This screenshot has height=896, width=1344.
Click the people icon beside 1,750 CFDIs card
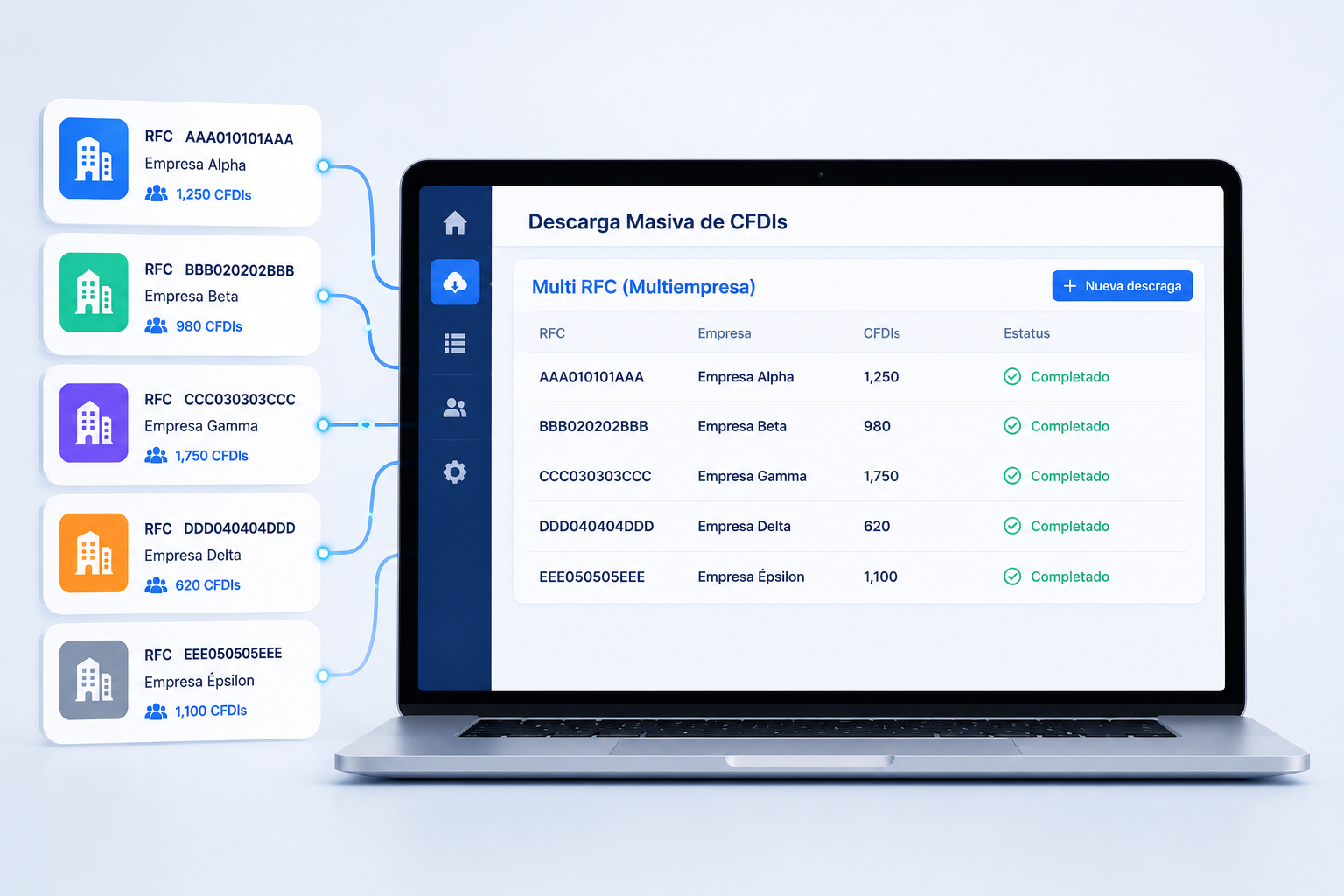156,455
